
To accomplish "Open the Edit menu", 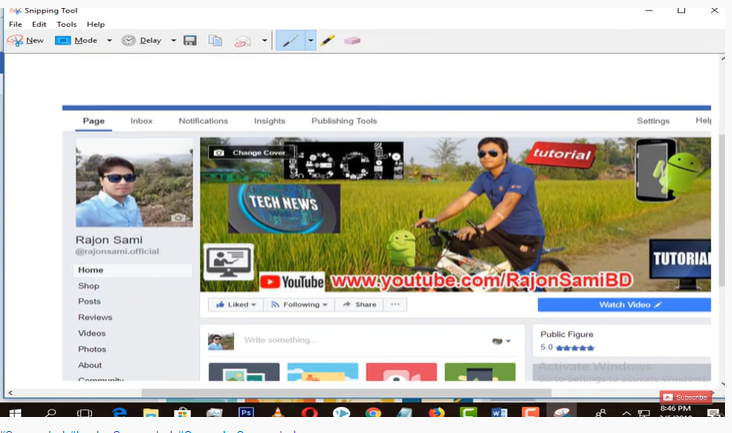I will pyautogui.click(x=39, y=24).
